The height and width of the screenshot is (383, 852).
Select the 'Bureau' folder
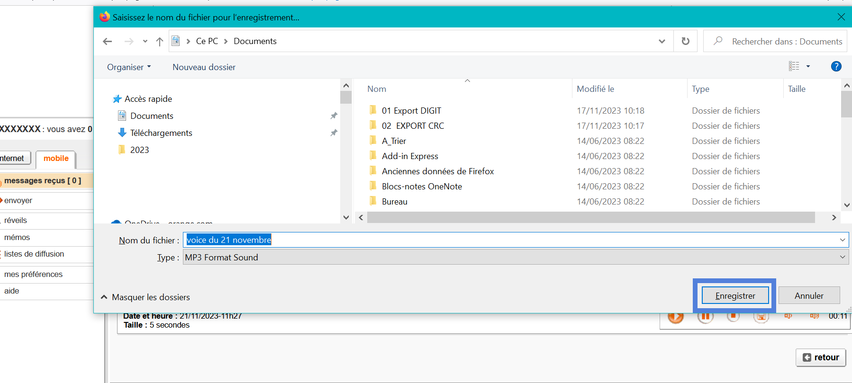394,202
